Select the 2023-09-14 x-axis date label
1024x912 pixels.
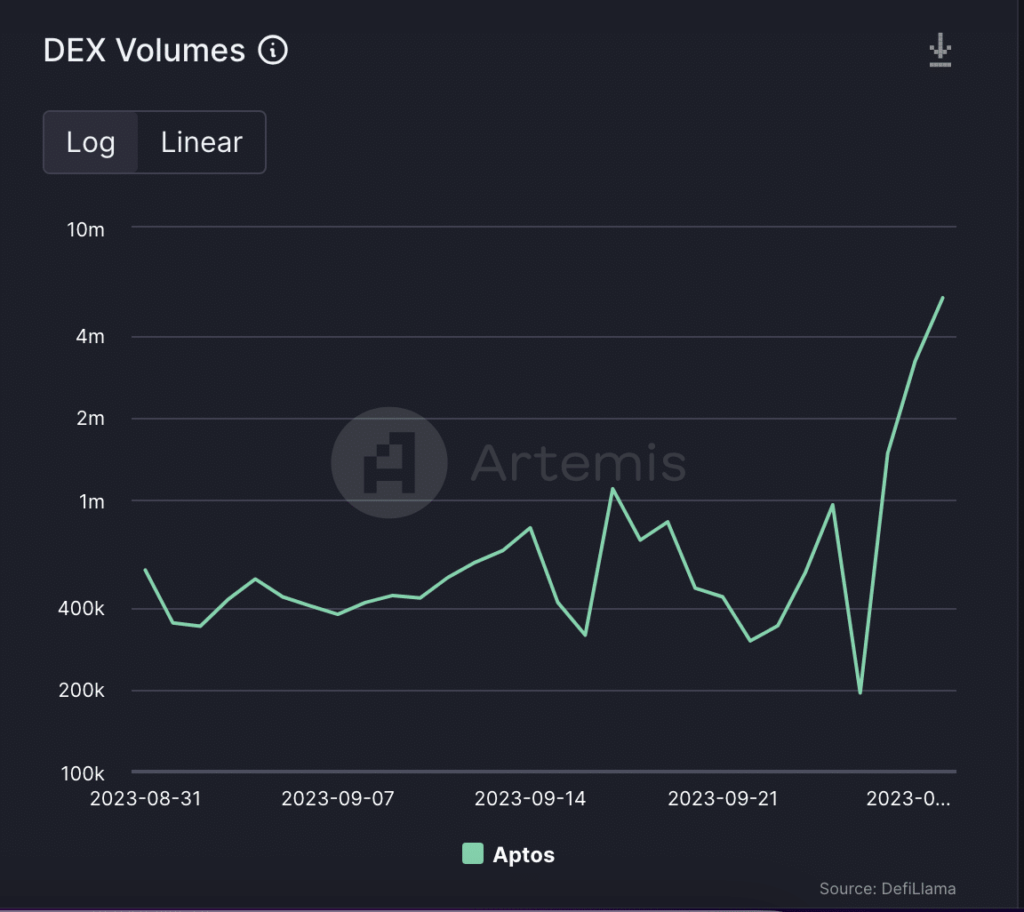coord(530,799)
